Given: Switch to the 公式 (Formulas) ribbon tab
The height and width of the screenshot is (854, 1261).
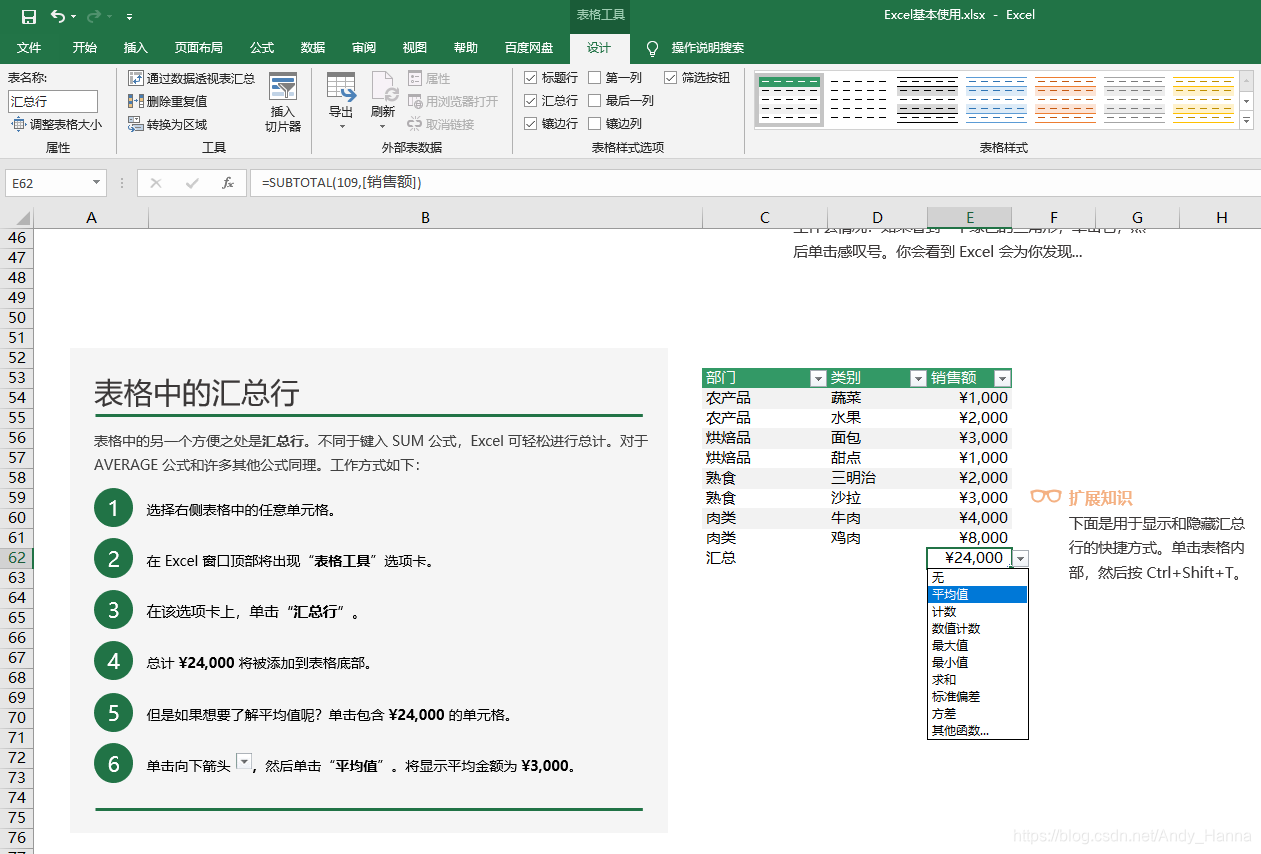Looking at the screenshot, I should click(262, 48).
